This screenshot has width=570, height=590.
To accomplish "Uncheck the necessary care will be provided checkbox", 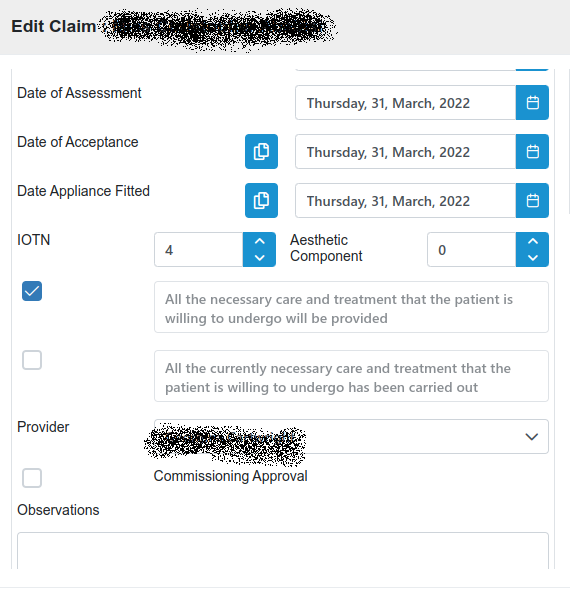I will [32, 291].
